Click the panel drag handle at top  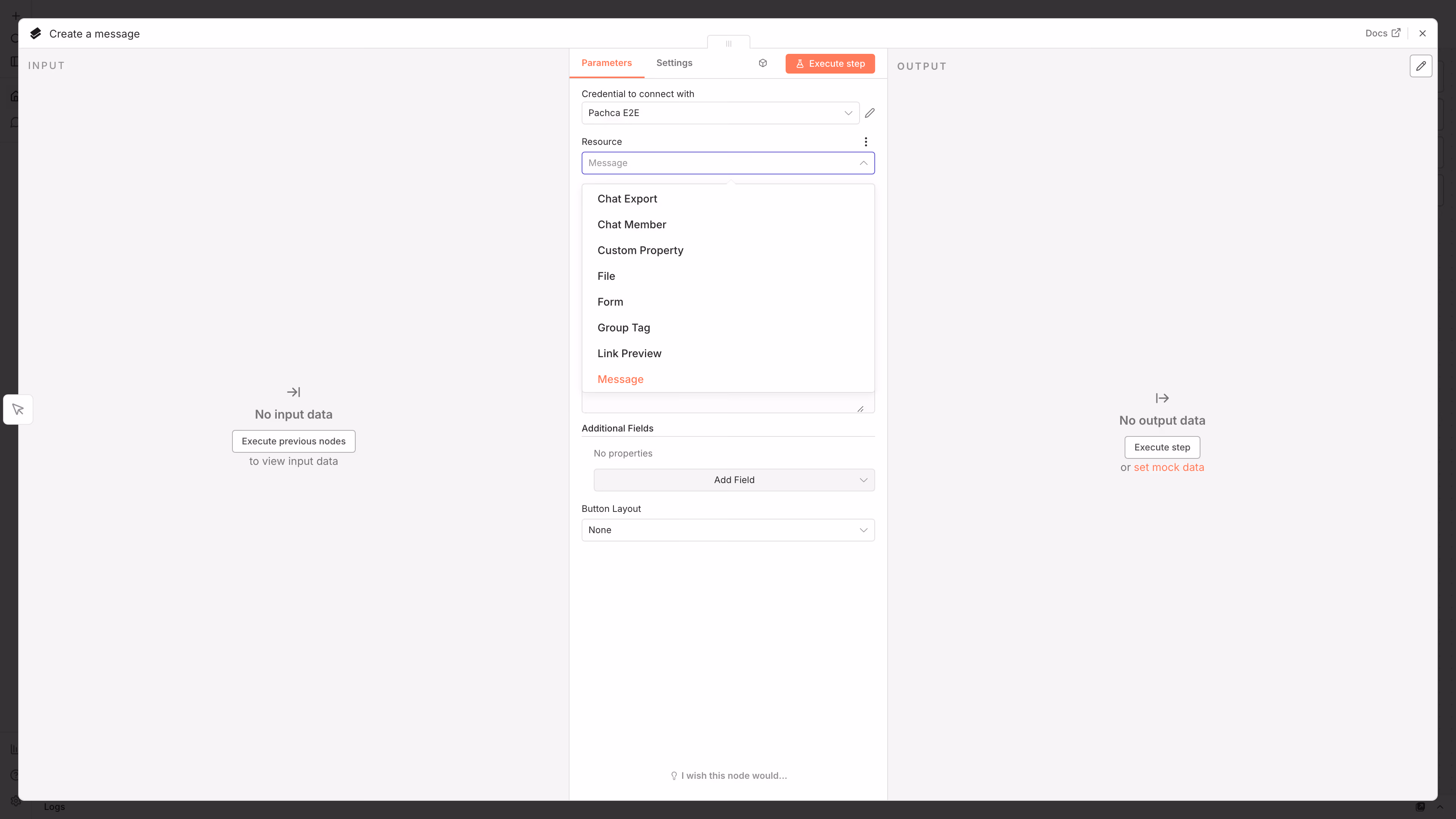pyautogui.click(x=728, y=43)
